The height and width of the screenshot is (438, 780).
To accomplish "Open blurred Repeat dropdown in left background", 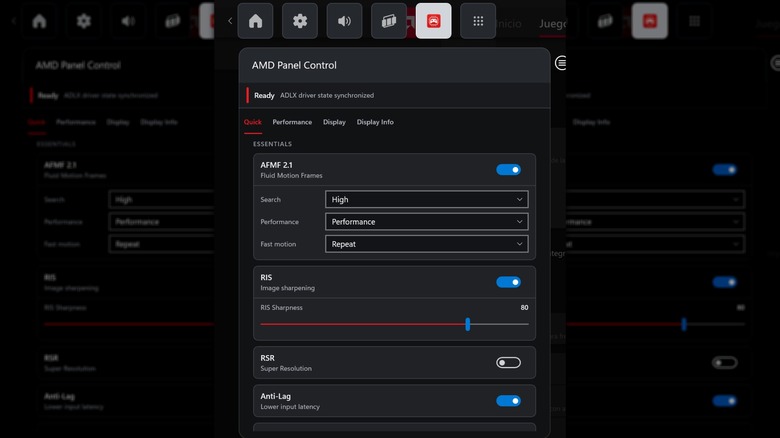I will (x=162, y=244).
